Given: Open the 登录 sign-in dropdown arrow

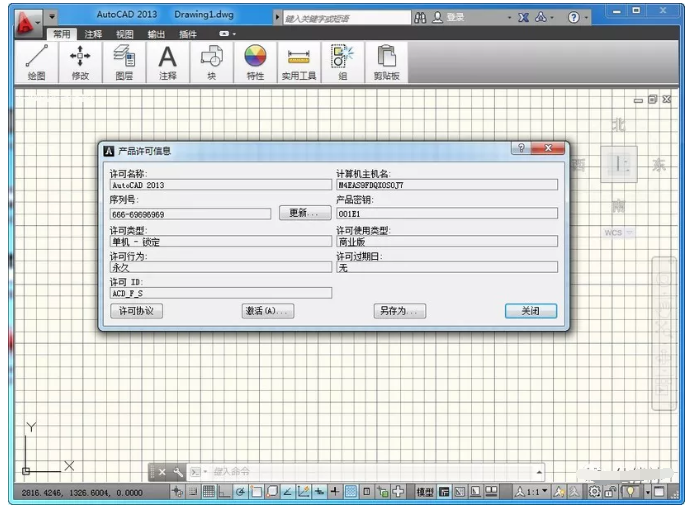Looking at the screenshot, I should 509,18.
